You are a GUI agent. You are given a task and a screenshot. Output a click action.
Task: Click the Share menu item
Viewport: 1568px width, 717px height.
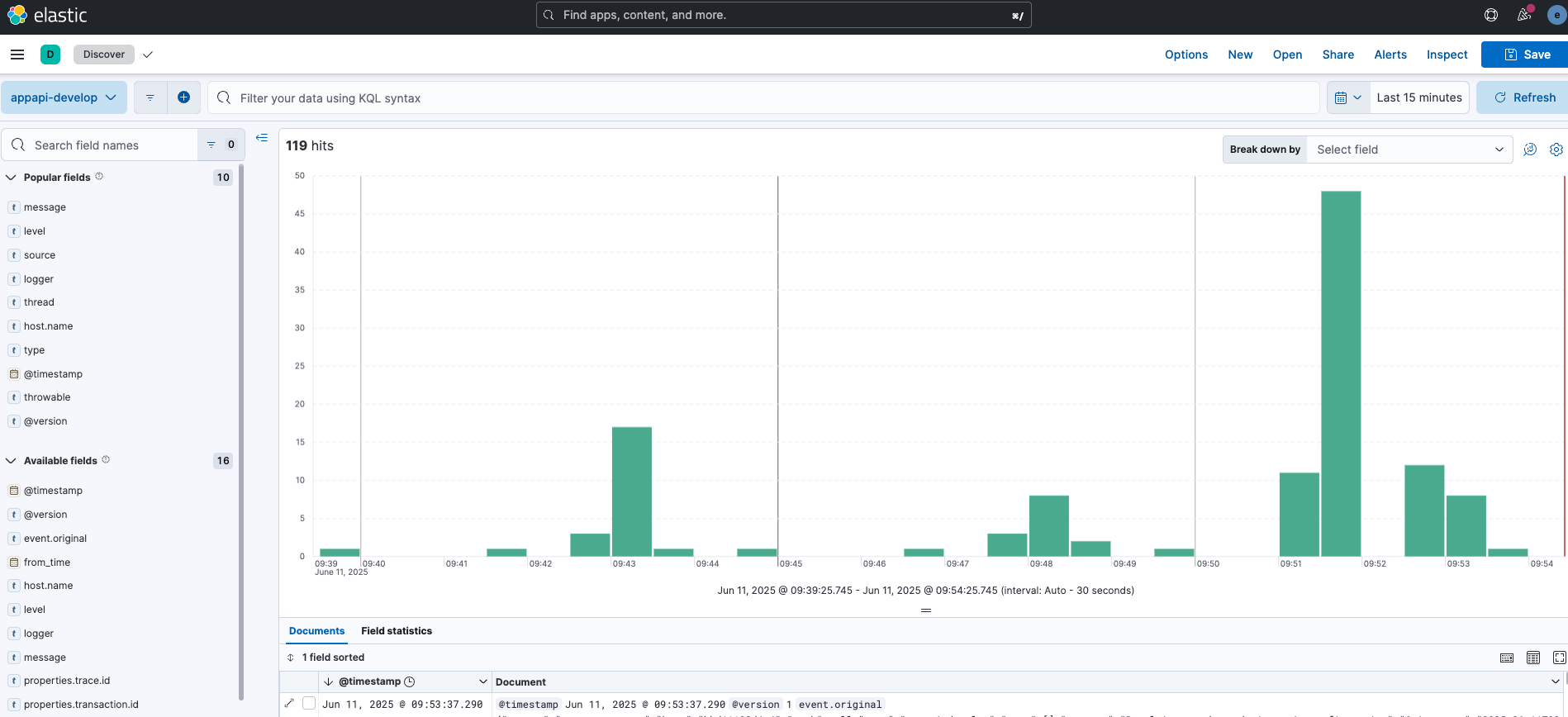click(1338, 55)
